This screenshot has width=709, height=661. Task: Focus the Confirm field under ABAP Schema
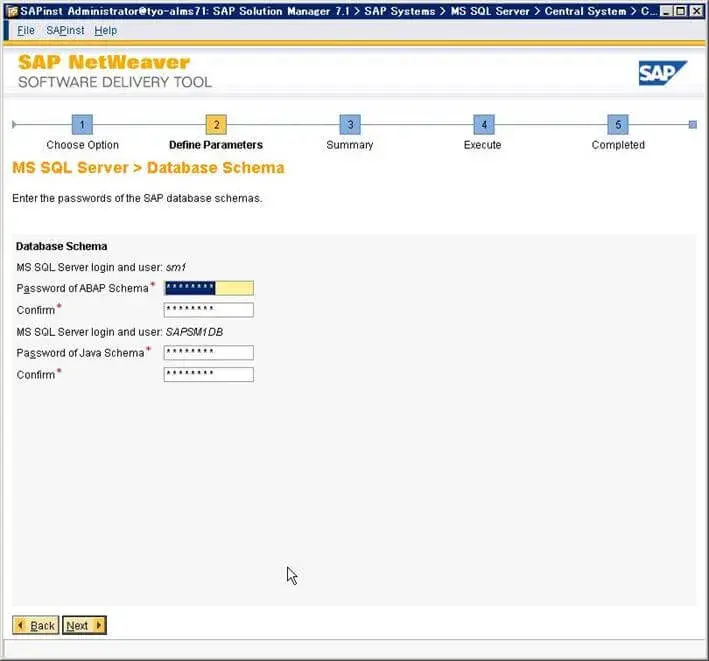(x=208, y=310)
